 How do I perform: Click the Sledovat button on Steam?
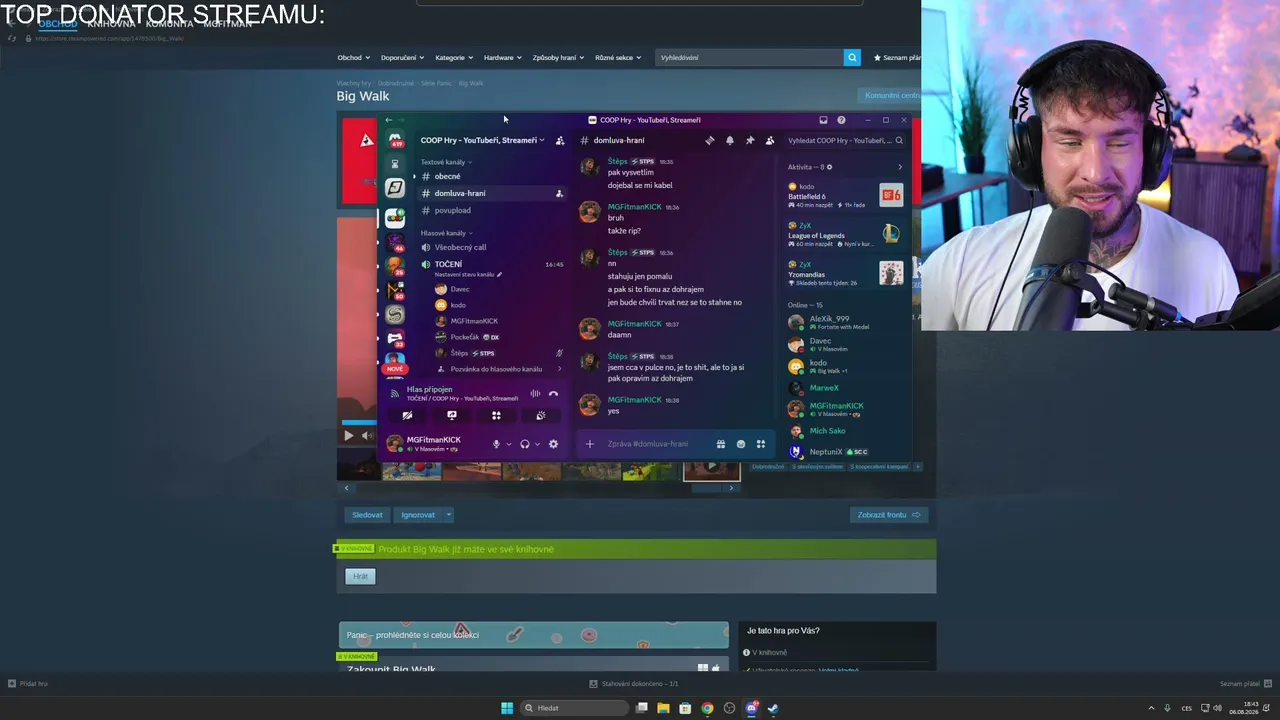tap(367, 515)
